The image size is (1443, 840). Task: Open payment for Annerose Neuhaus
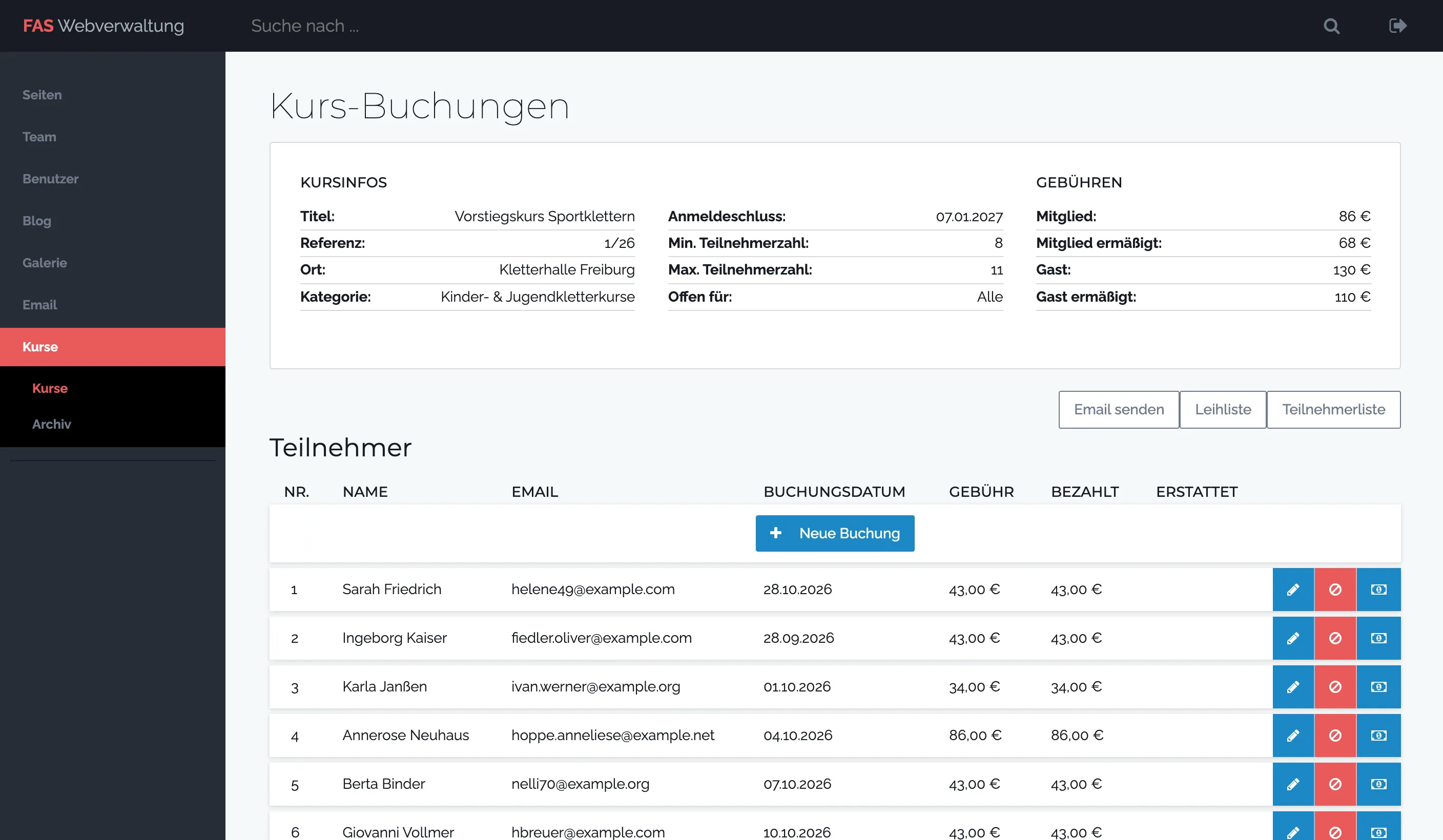pyautogui.click(x=1378, y=736)
